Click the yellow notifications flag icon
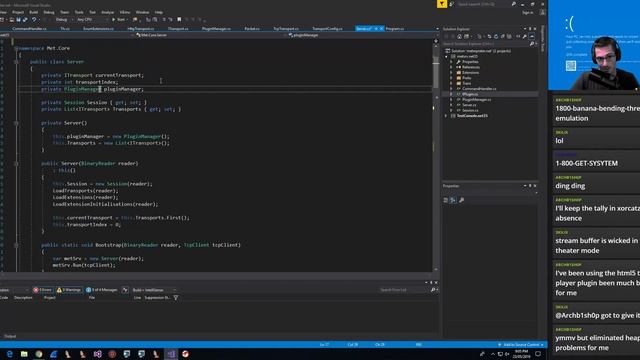The image size is (640, 360). click(442, 4)
